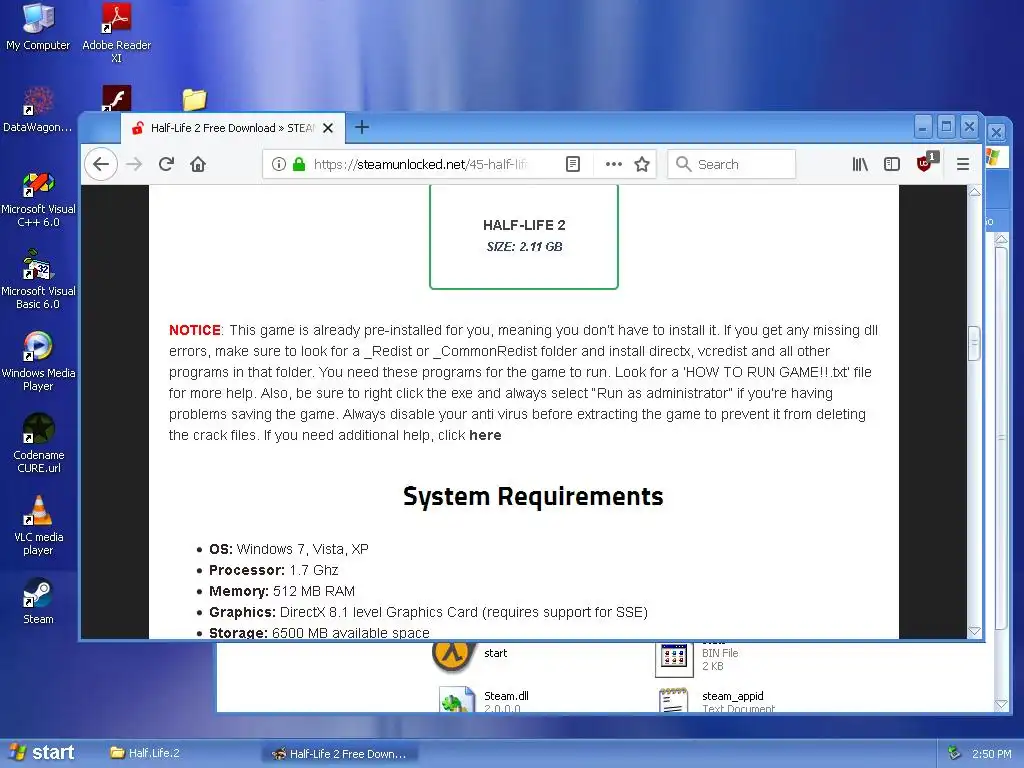Select the Half-Life 2 Free Download tab

coord(232,128)
